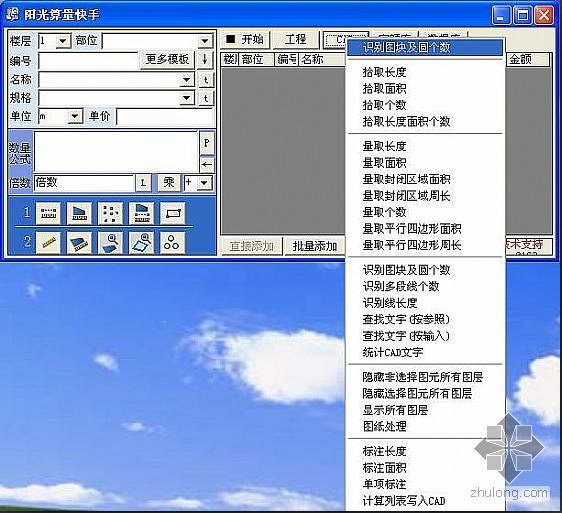The height and width of the screenshot is (513, 562).
Task: Click the 乘 button
Action: click(x=169, y=183)
